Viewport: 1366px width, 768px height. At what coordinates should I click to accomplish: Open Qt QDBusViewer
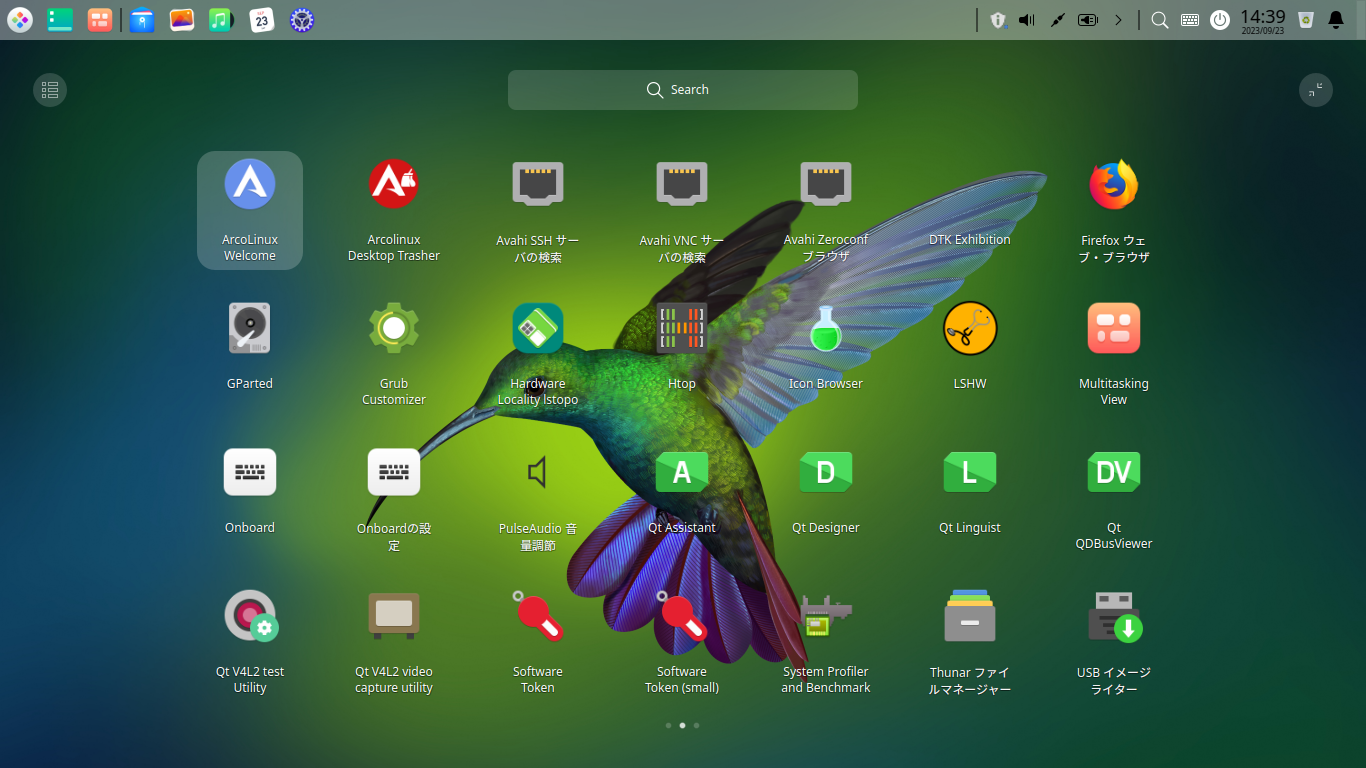point(1114,498)
